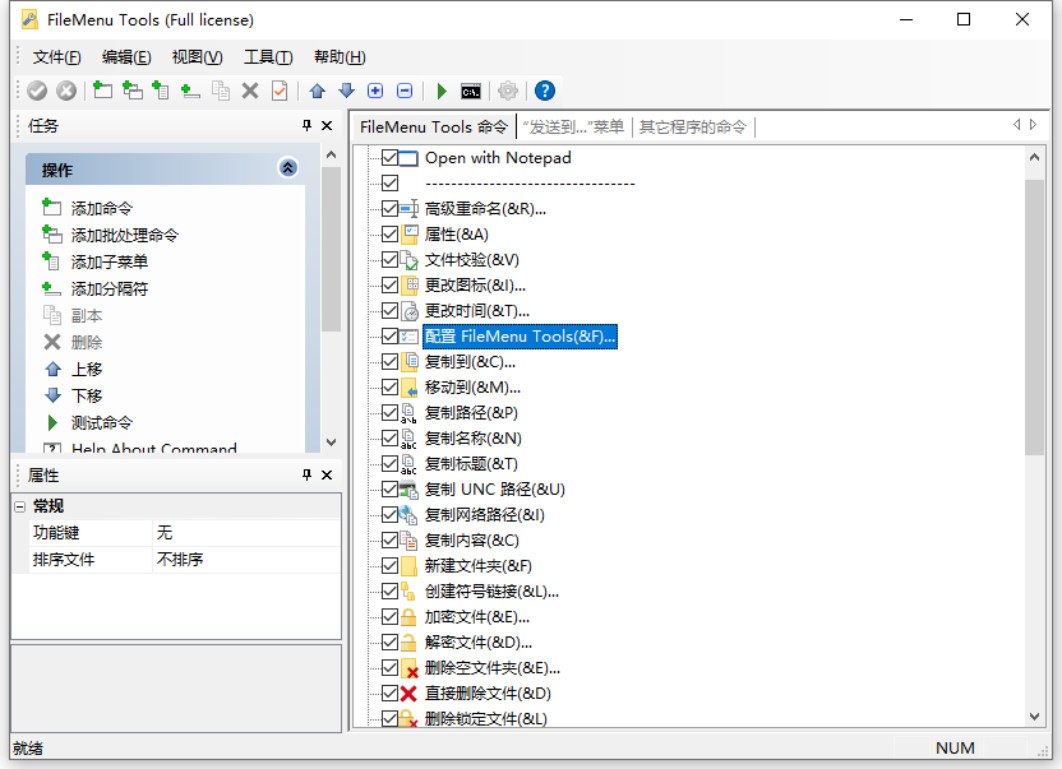
Task: Click the Add Separator toolbar icon
Action: tap(190, 90)
